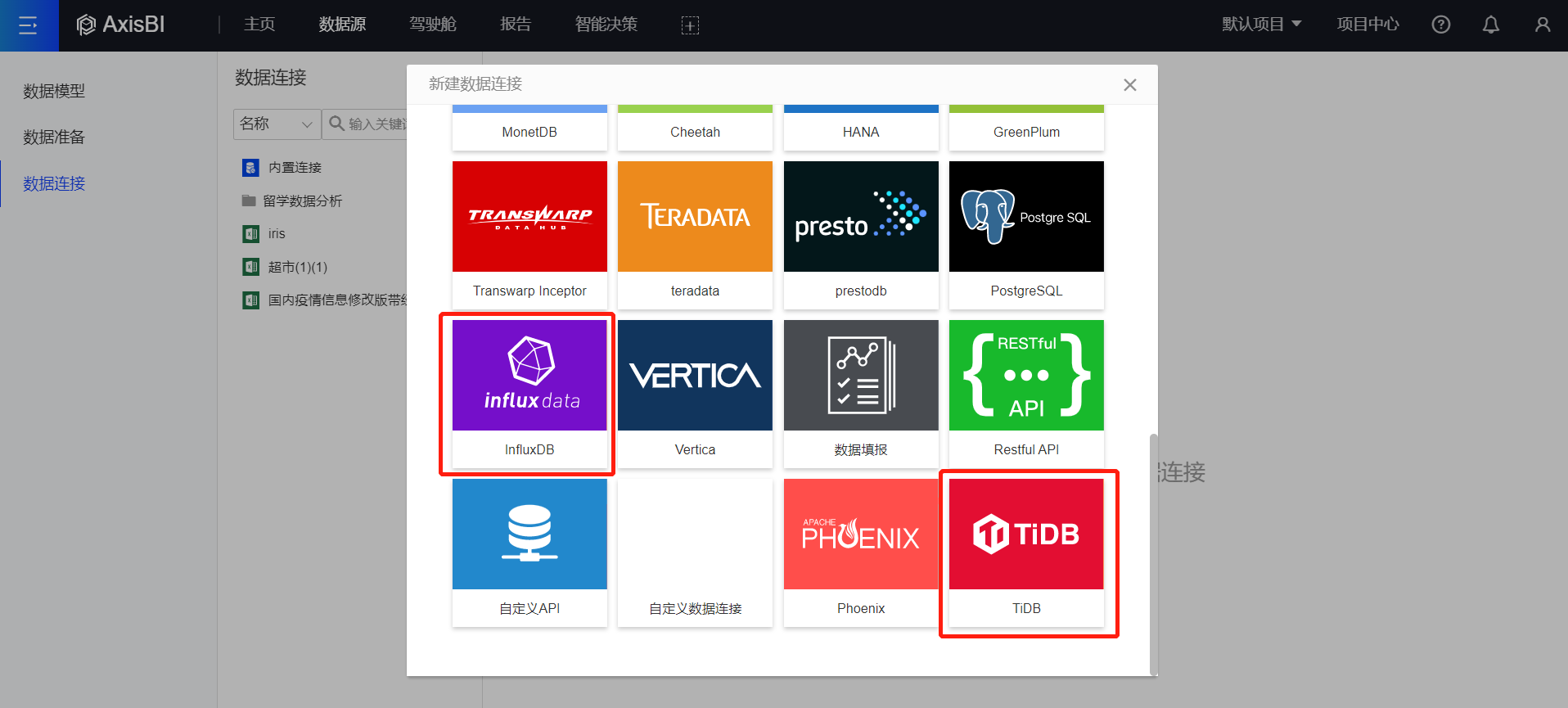The image size is (1568, 708).
Task: Select the Teradata logo tile
Action: tap(695, 216)
